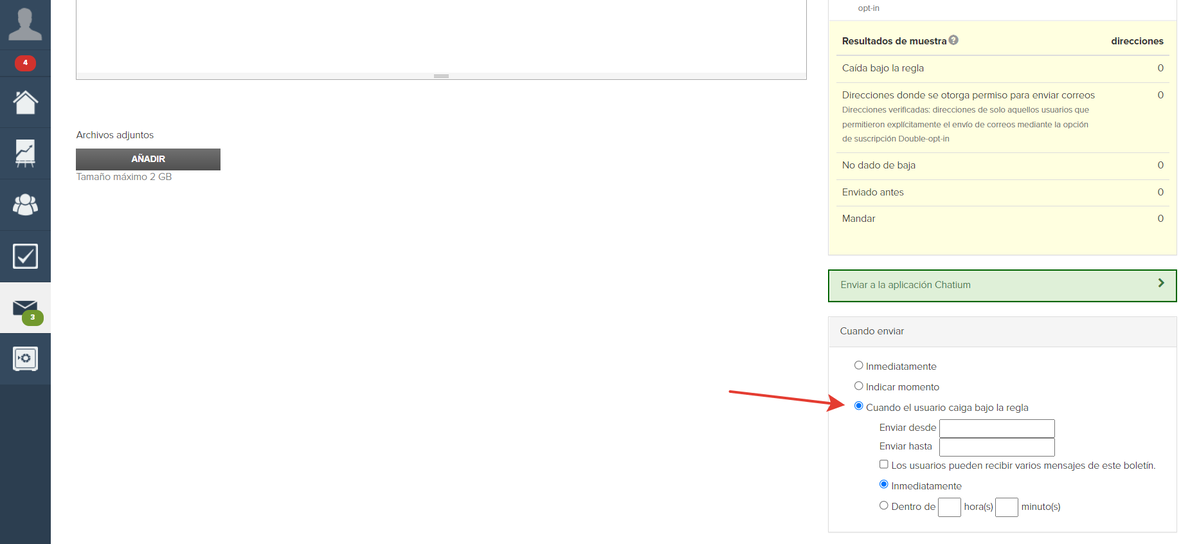Click the Tamaño máximo 2 GB note

[124, 177]
